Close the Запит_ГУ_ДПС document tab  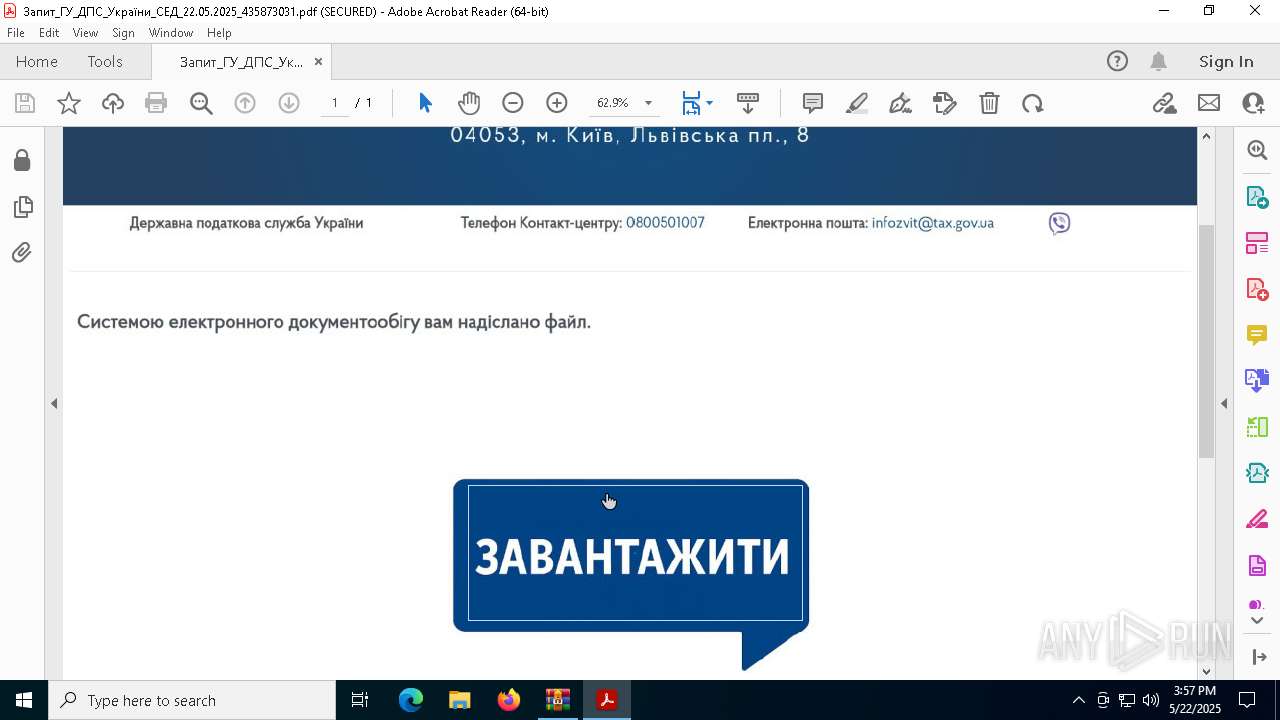(318, 62)
